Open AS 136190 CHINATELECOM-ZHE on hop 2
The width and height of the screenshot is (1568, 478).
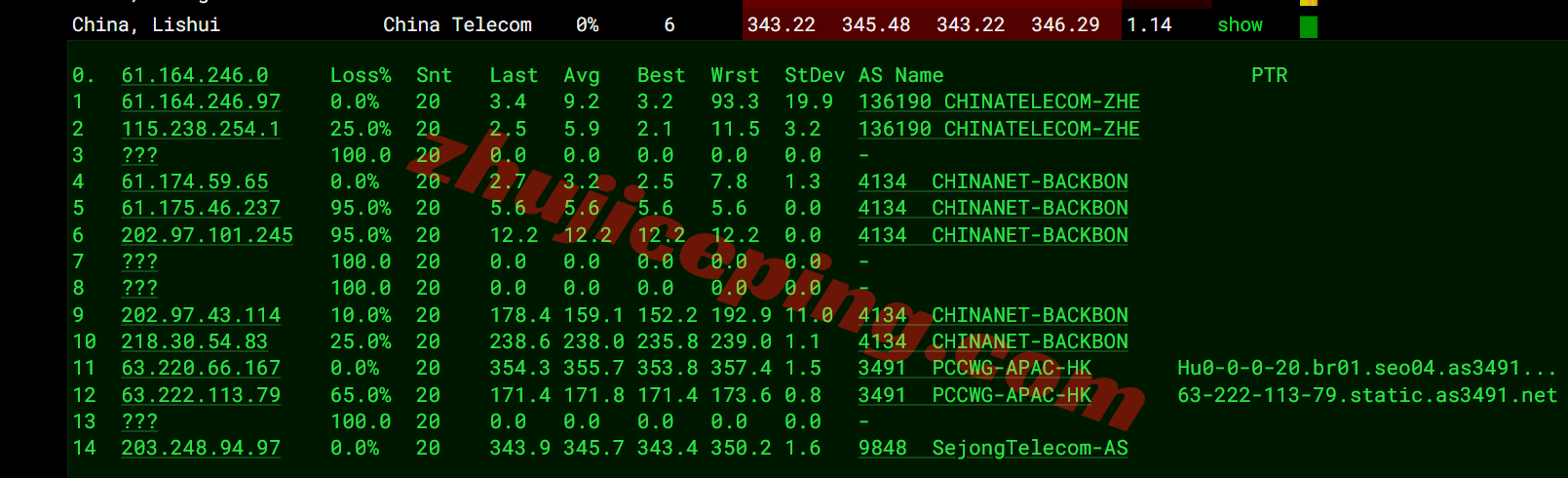999,129
